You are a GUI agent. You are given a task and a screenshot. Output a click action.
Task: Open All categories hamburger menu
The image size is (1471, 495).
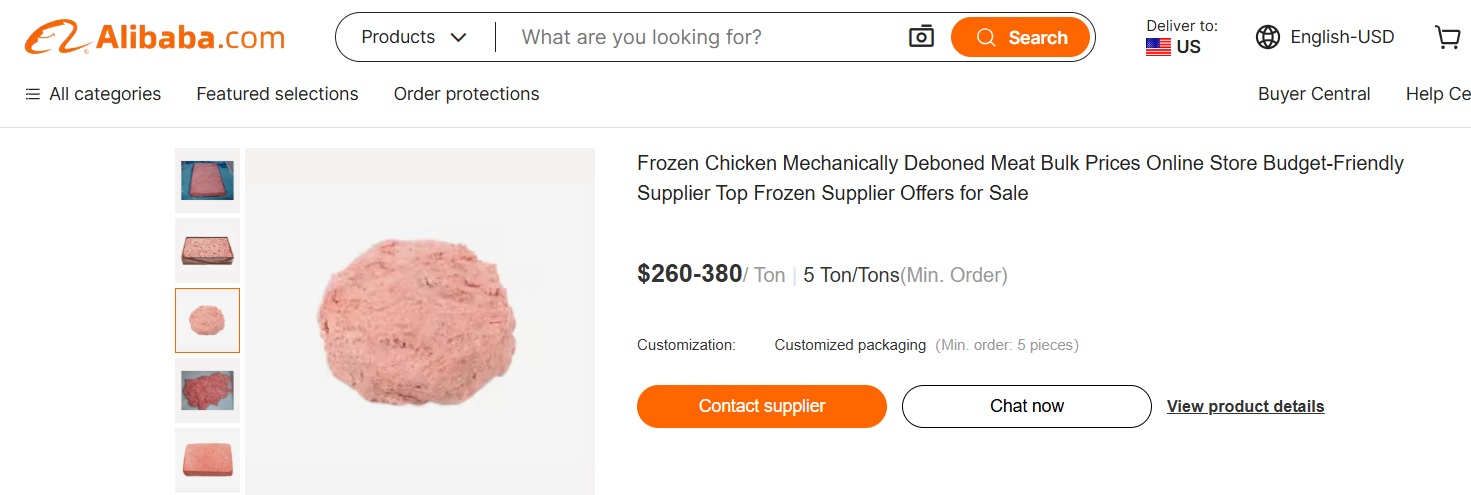pyautogui.click(x=33, y=94)
